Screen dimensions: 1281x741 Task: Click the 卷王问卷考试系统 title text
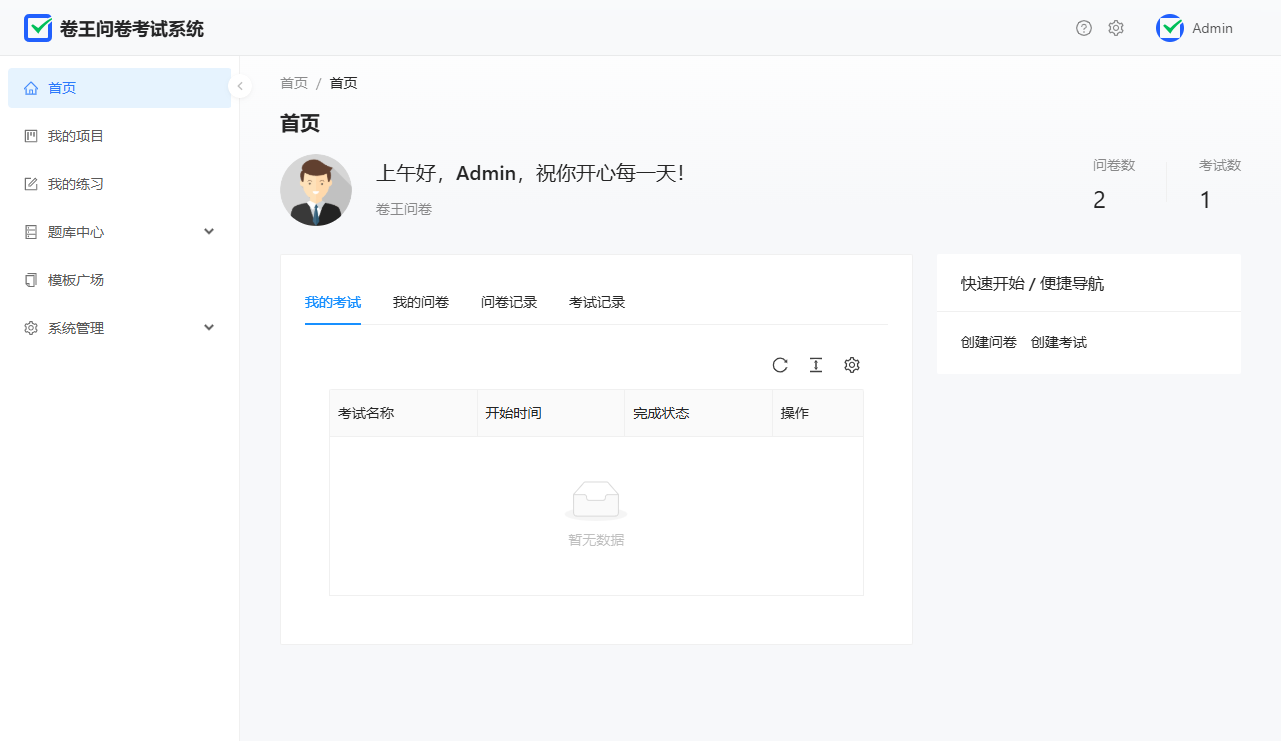coord(132,29)
